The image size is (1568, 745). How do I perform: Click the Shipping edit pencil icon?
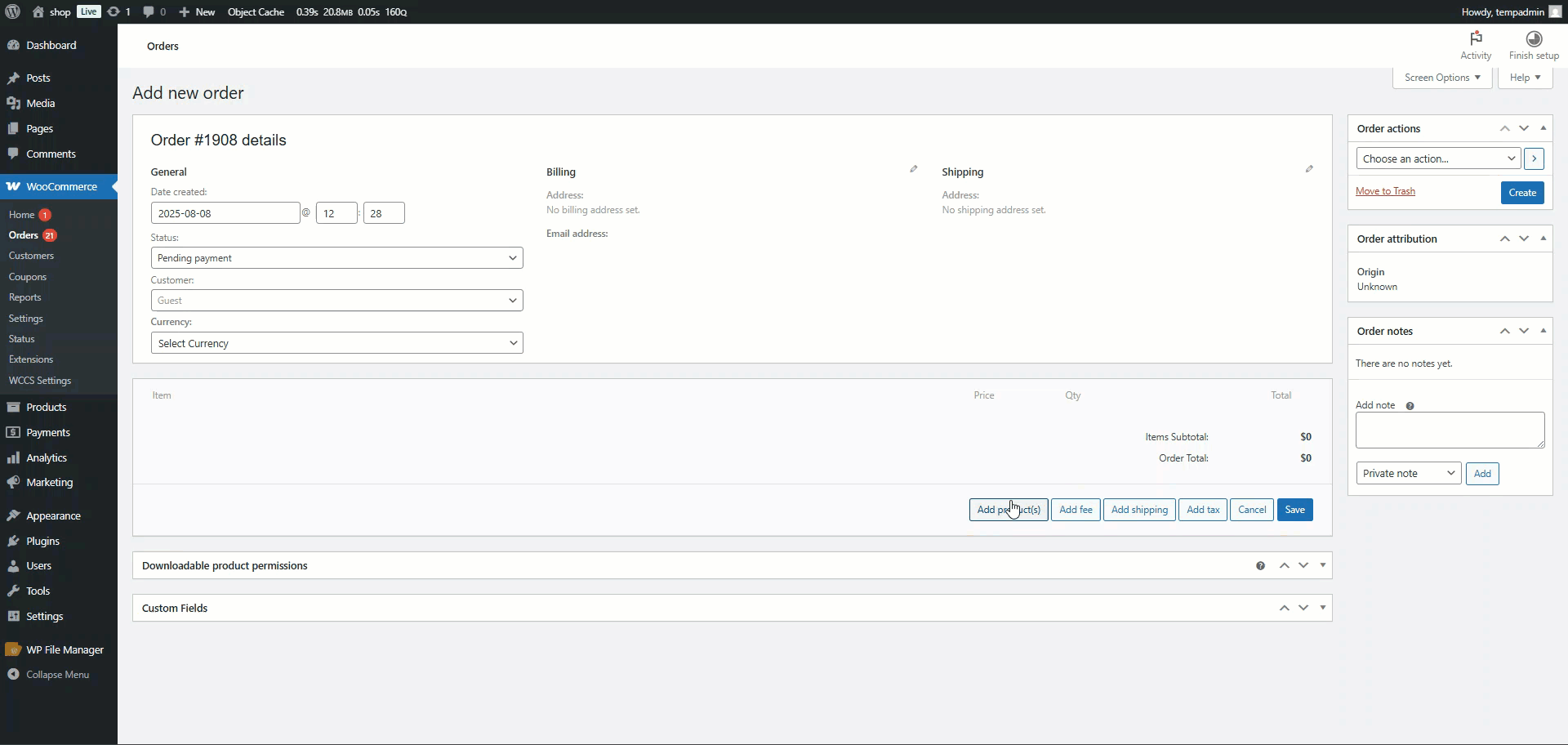tap(1308, 169)
